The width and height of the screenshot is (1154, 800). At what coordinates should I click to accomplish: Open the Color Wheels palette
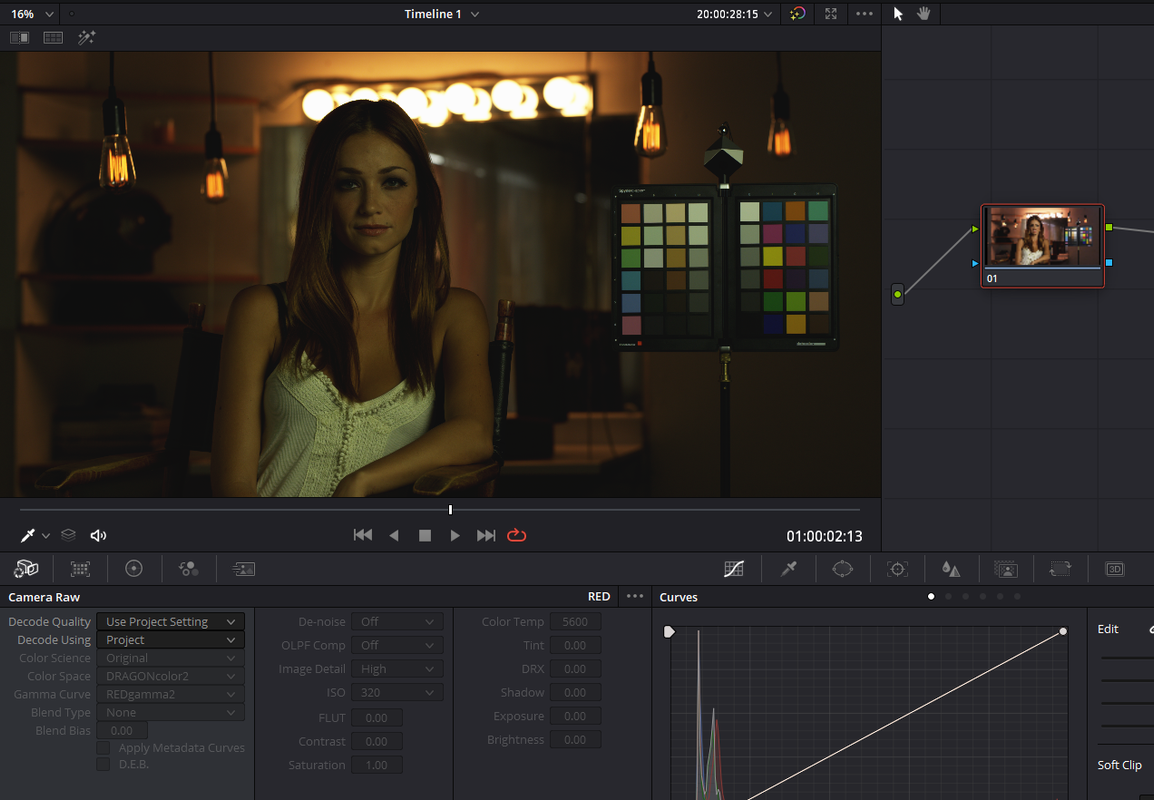134,568
